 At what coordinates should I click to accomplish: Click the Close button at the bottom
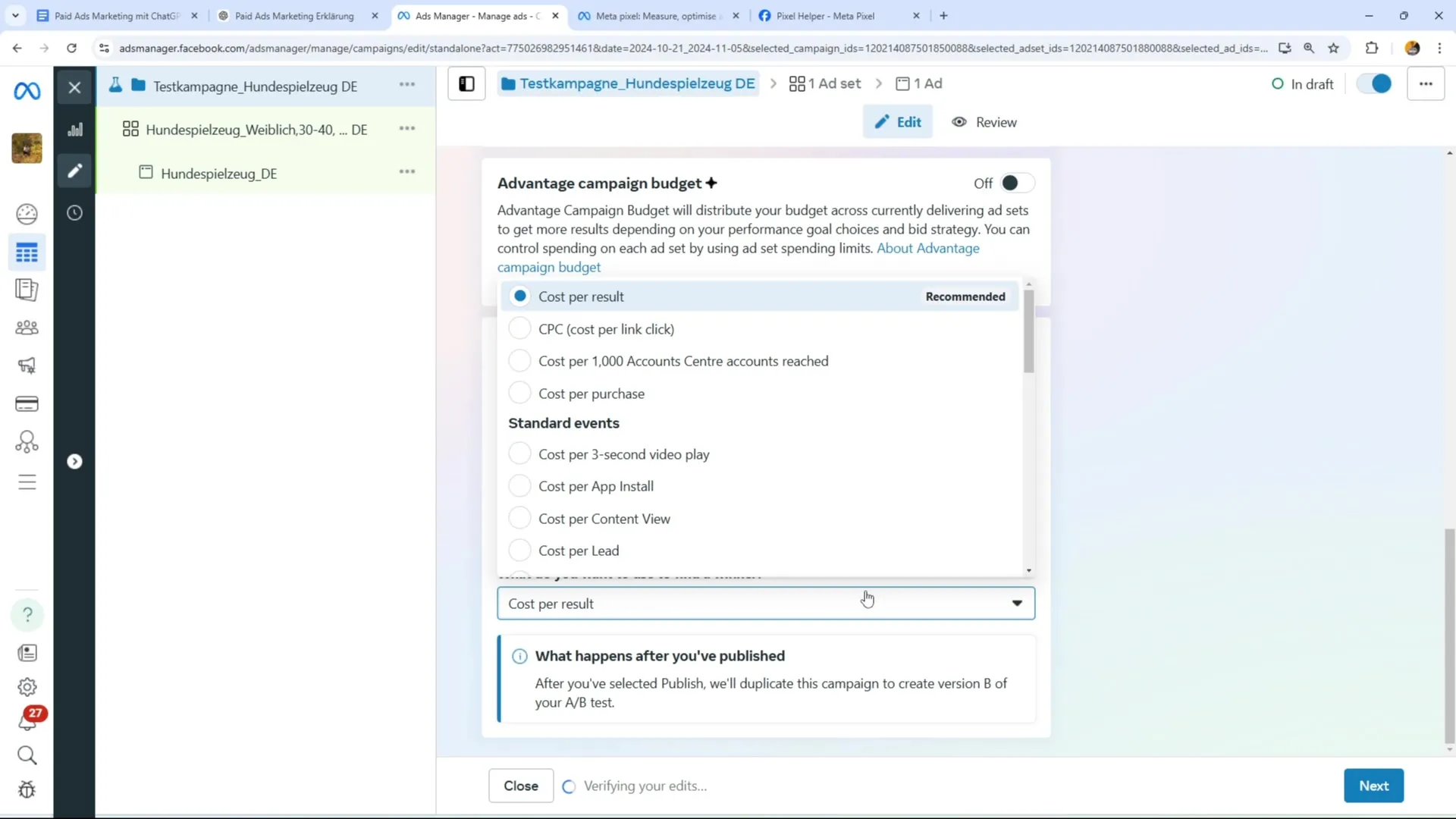coord(521,786)
